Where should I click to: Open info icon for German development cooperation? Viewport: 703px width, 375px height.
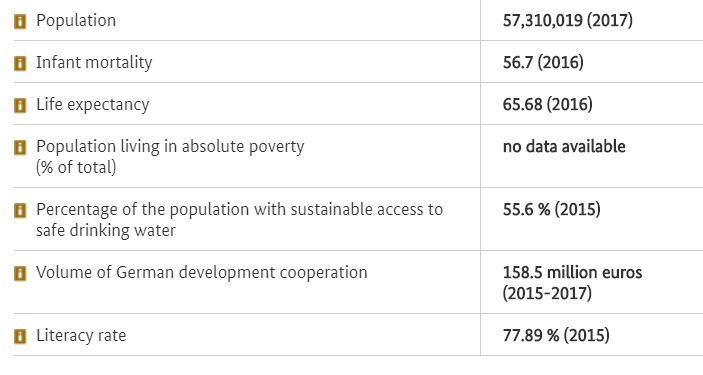pos(20,273)
